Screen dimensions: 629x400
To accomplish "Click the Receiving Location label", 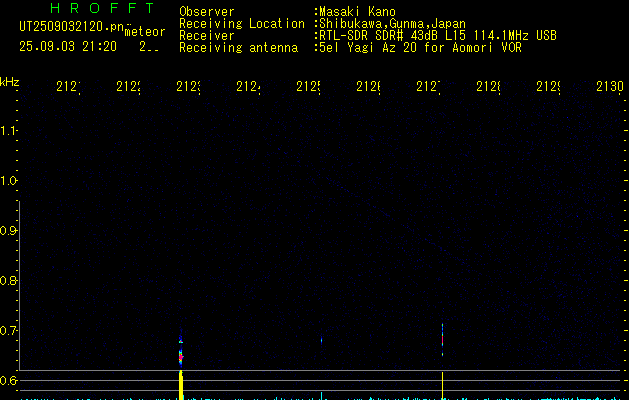I will point(242,24).
